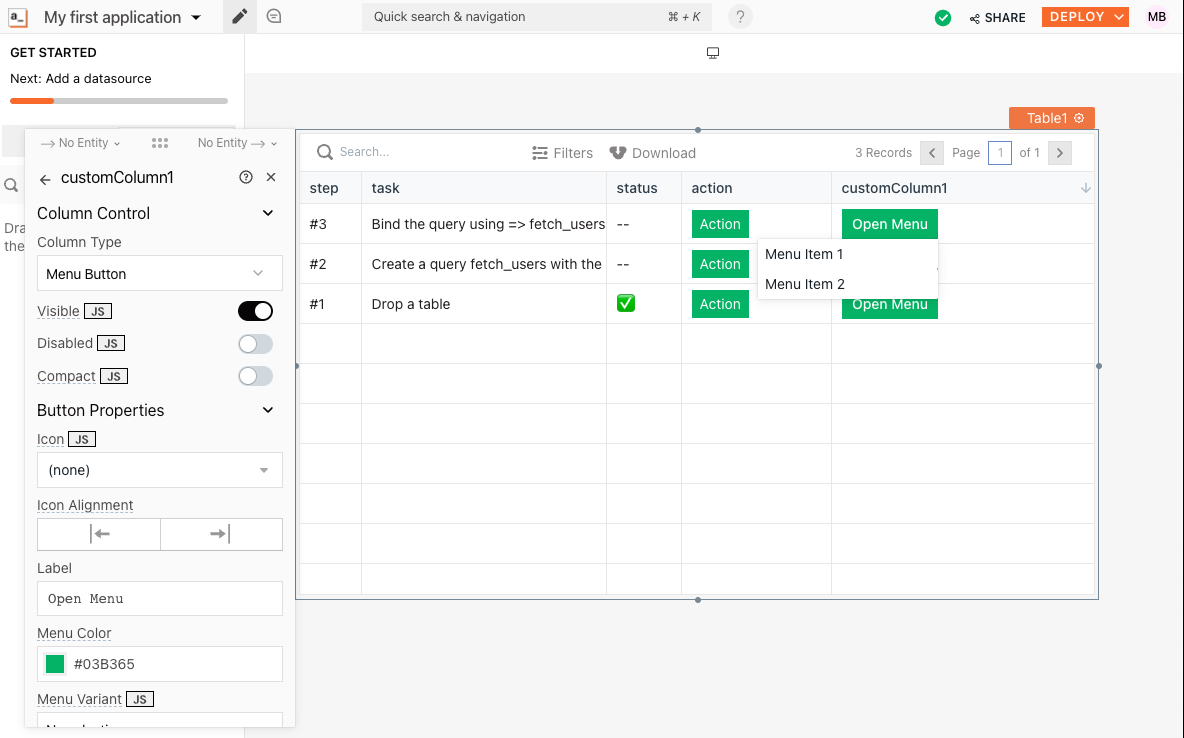
Task: Click the page number input box
Action: click(1000, 153)
